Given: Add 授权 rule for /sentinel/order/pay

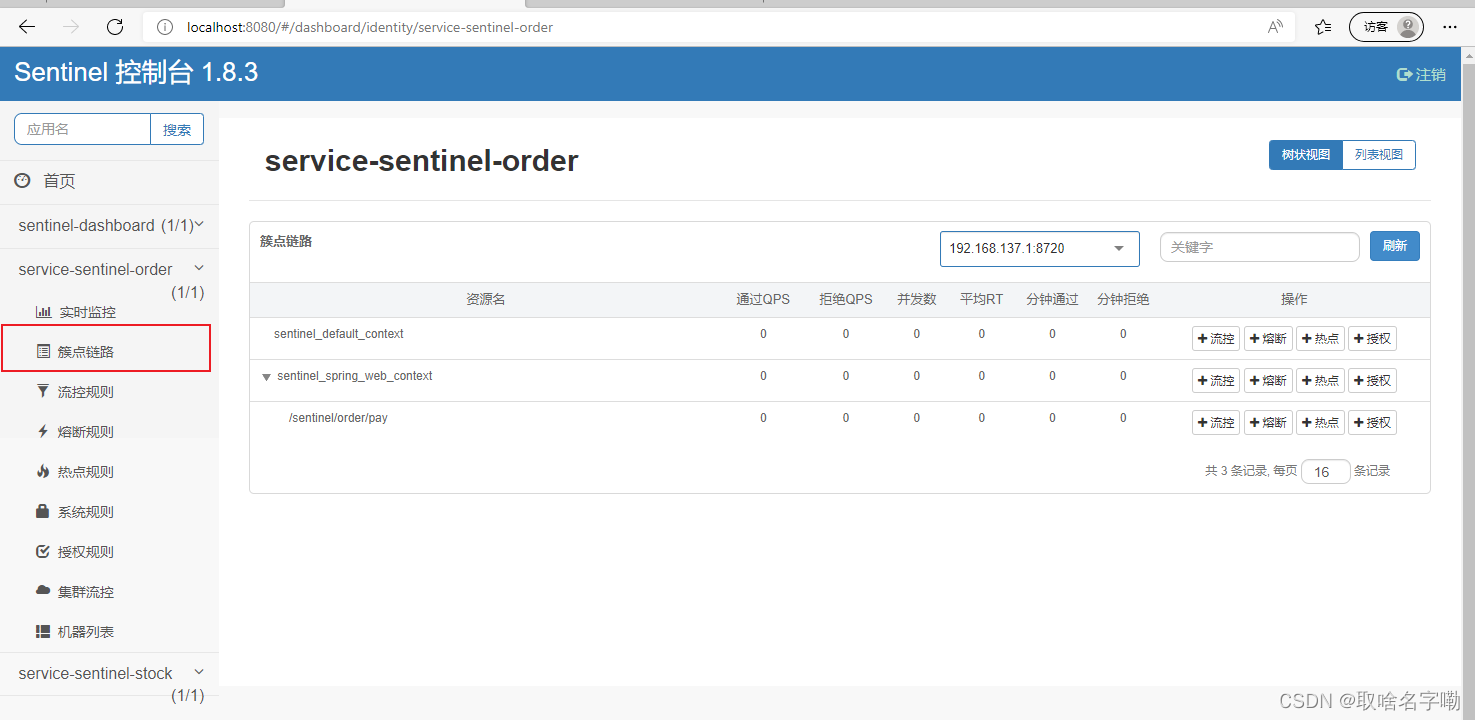Looking at the screenshot, I should click(x=1372, y=423).
